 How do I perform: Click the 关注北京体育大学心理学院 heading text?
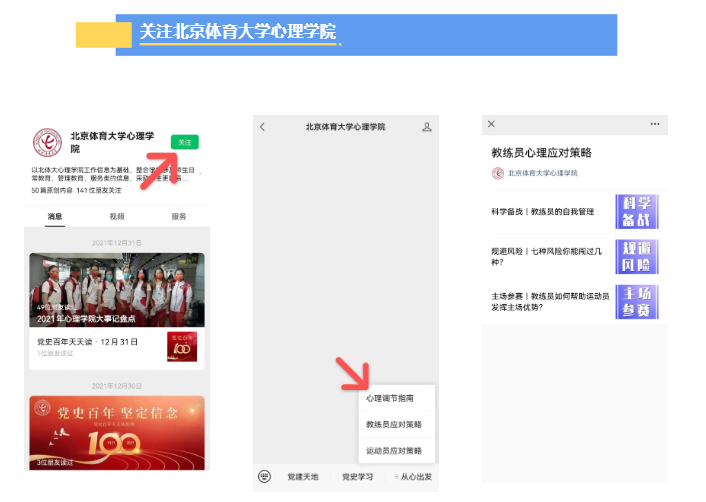coord(238,32)
